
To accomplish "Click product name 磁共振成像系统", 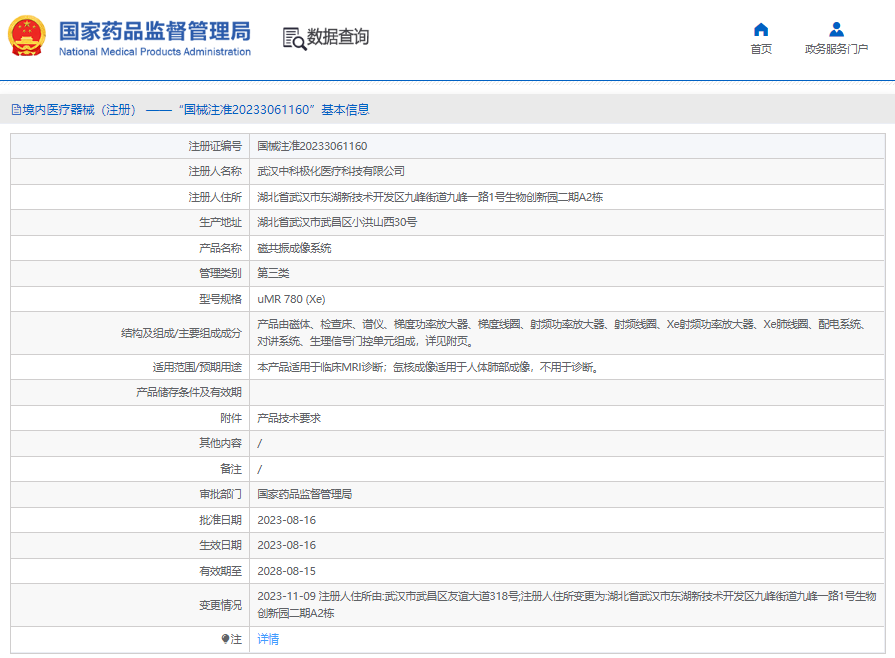I will click(294, 248).
